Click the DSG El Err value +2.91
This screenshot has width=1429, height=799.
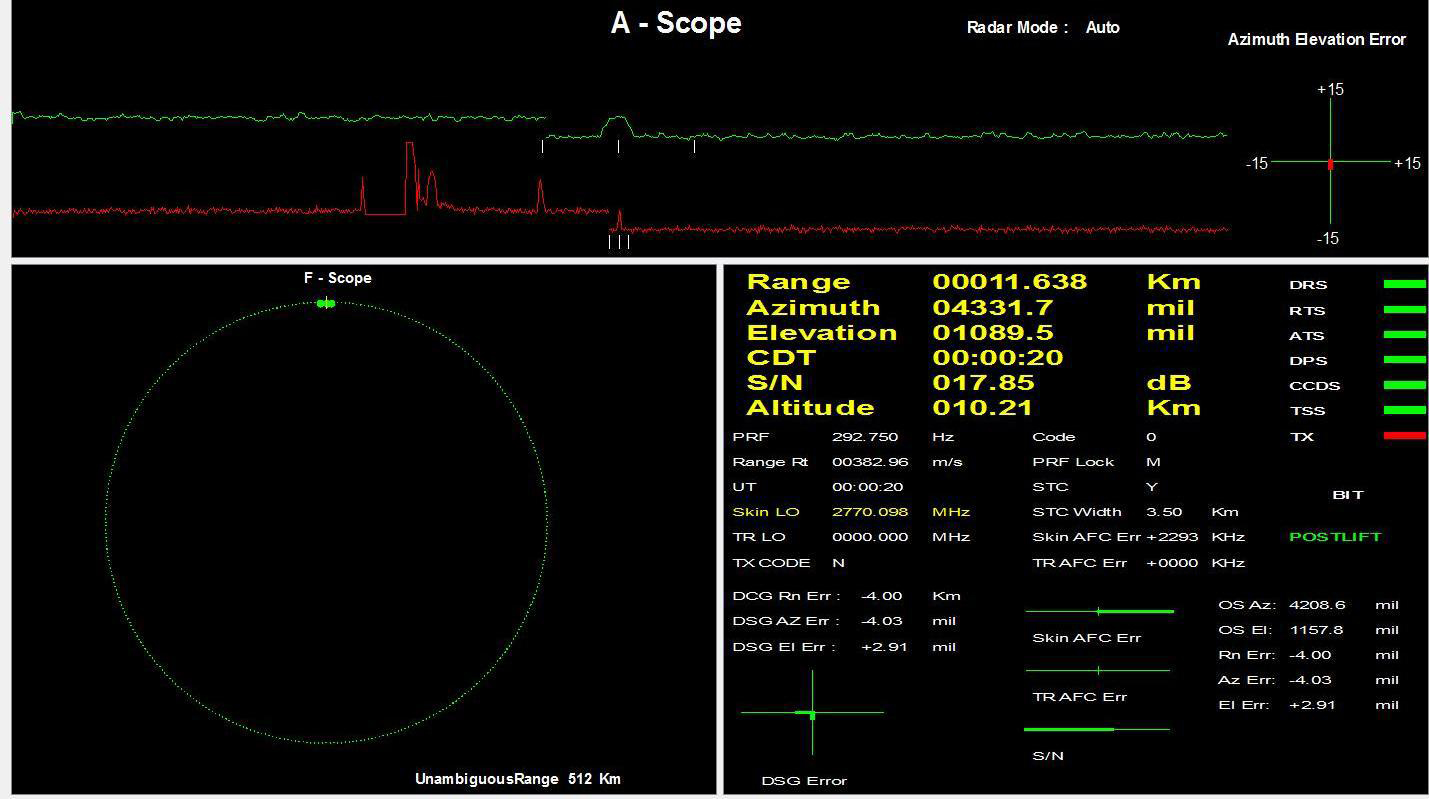(x=884, y=647)
